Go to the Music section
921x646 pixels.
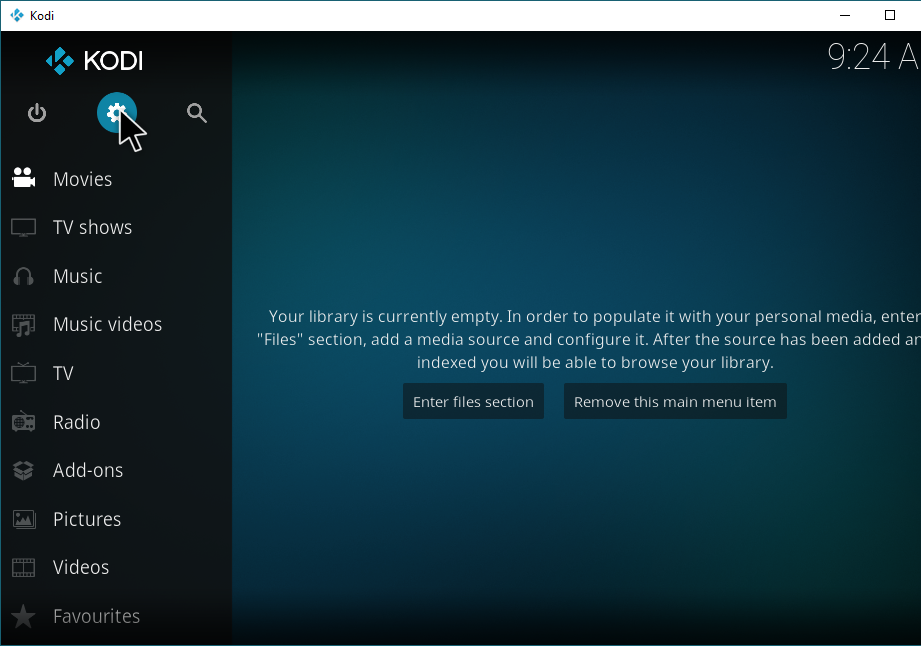[78, 276]
